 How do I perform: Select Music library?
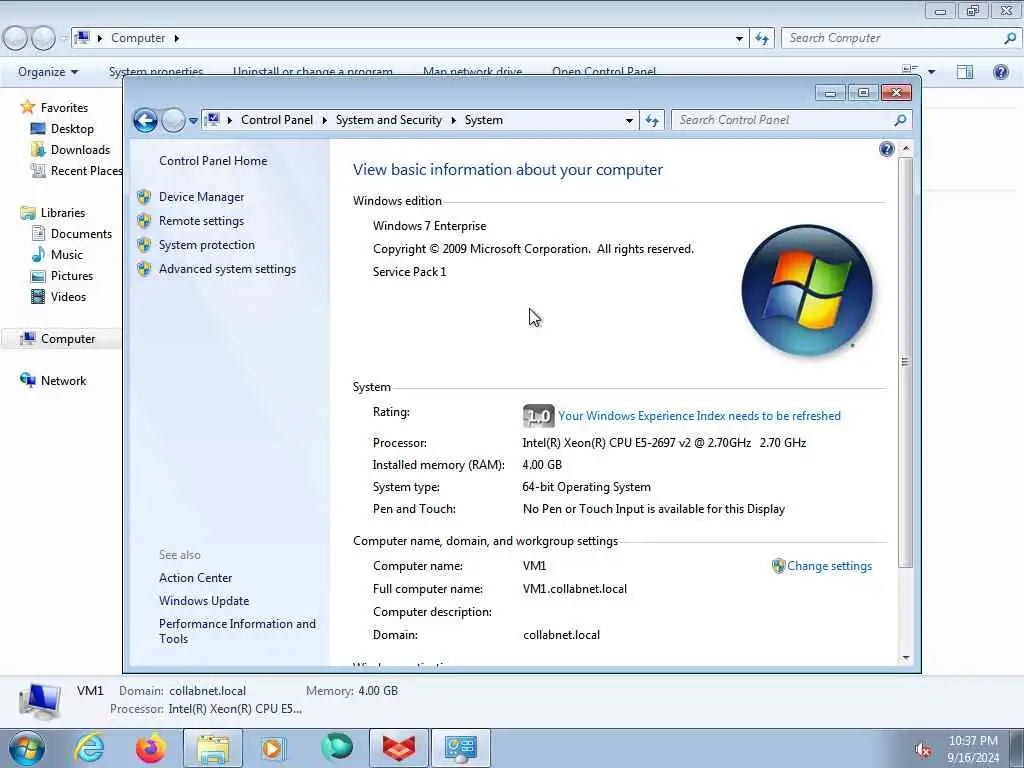pyautogui.click(x=67, y=255)
